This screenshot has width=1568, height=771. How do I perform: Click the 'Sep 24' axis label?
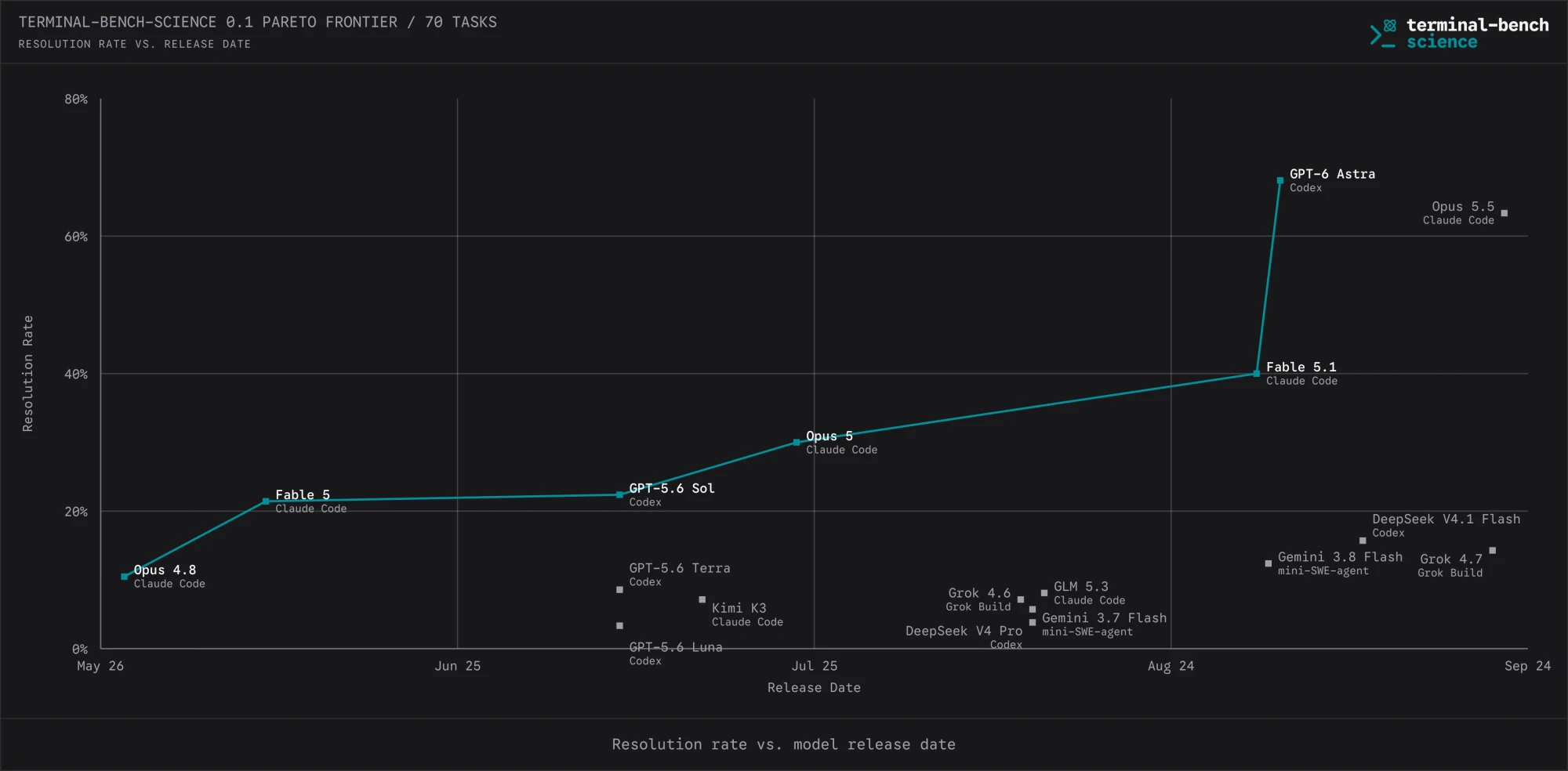[x=1528, y=666]
